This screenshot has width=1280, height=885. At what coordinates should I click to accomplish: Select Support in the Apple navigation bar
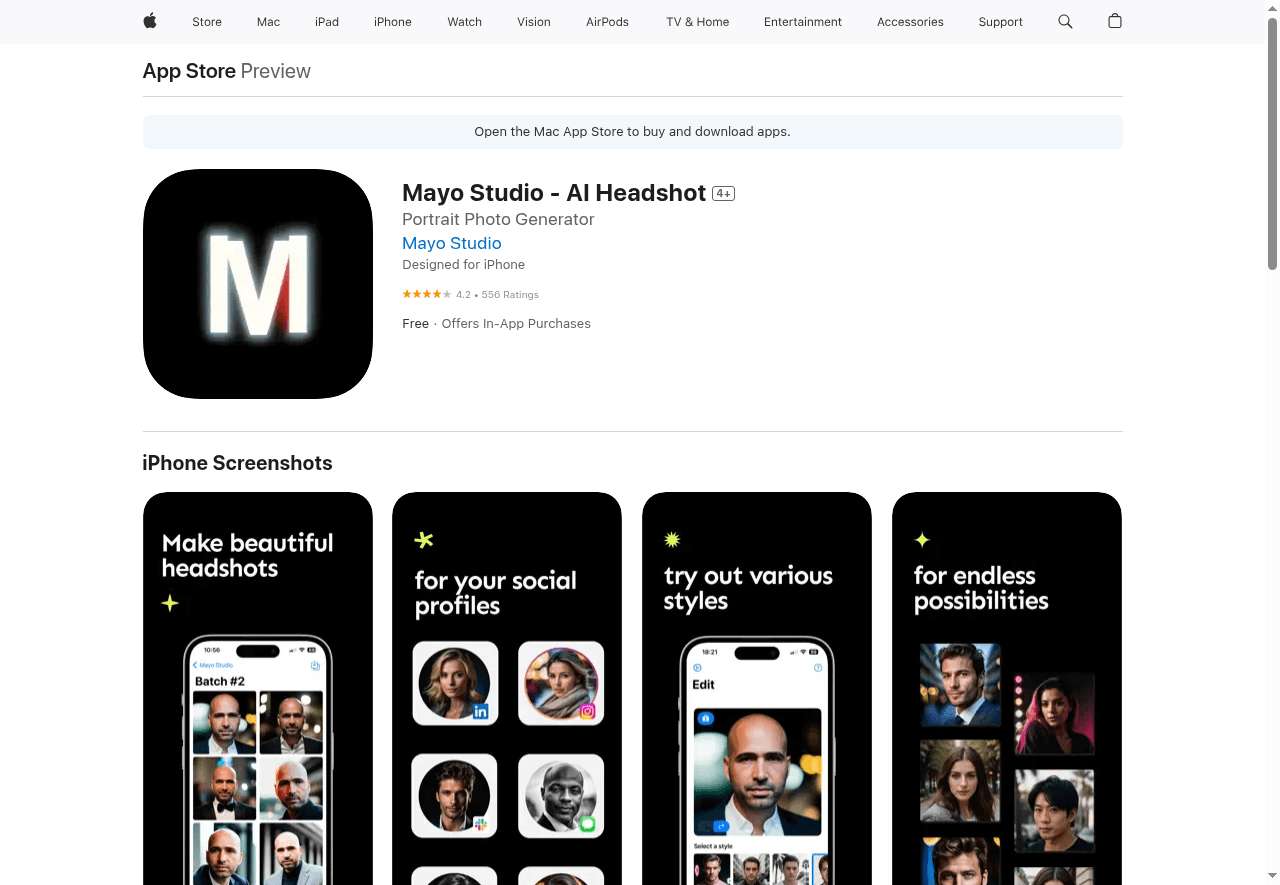click(1000, 21)
